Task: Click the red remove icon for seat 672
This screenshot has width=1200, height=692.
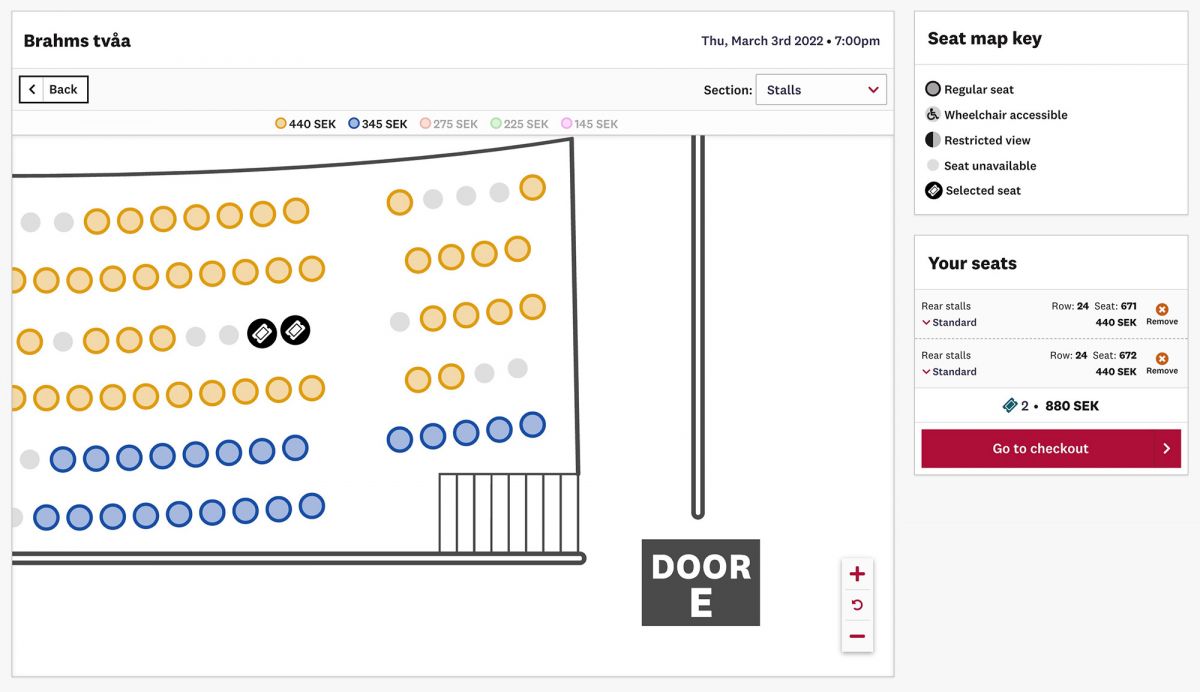Action: [1161, 357]
